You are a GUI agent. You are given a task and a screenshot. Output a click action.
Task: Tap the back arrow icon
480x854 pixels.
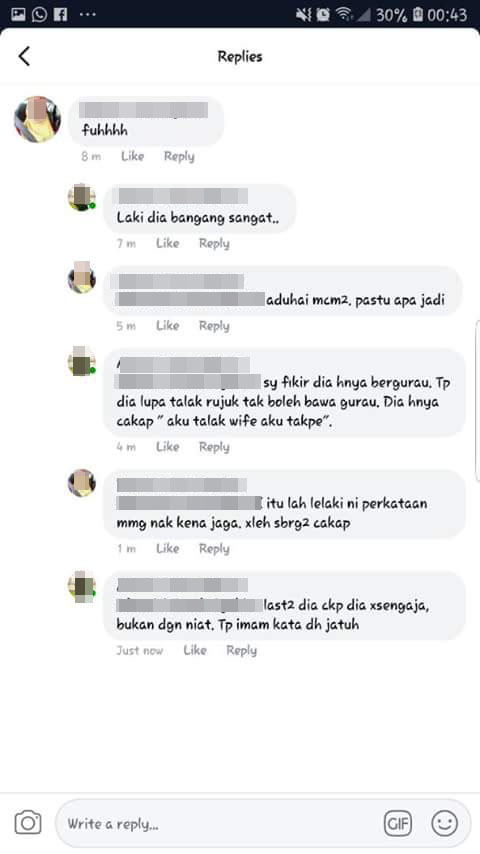tap(24, 56)
